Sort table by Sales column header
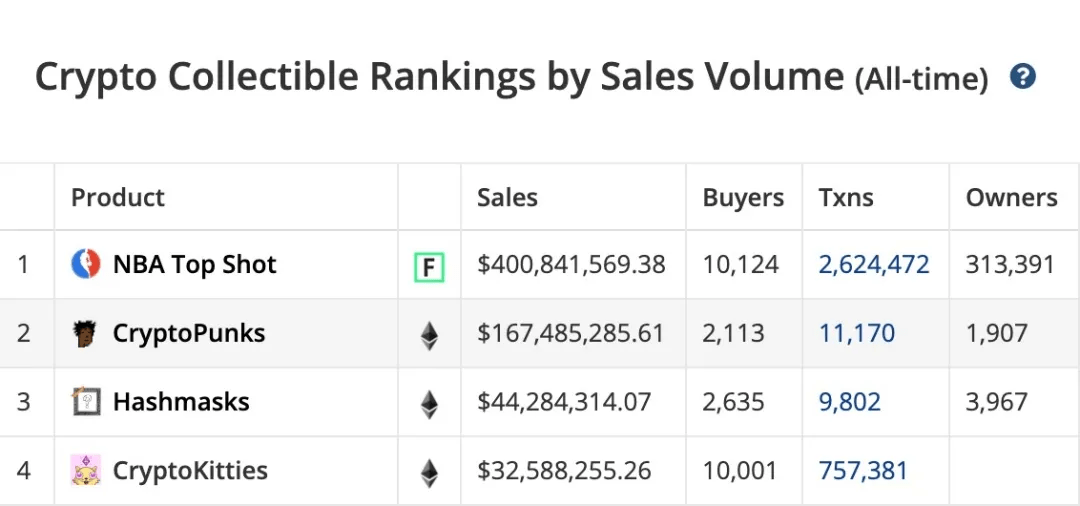 pyautogui.click(x=507, y=198)
